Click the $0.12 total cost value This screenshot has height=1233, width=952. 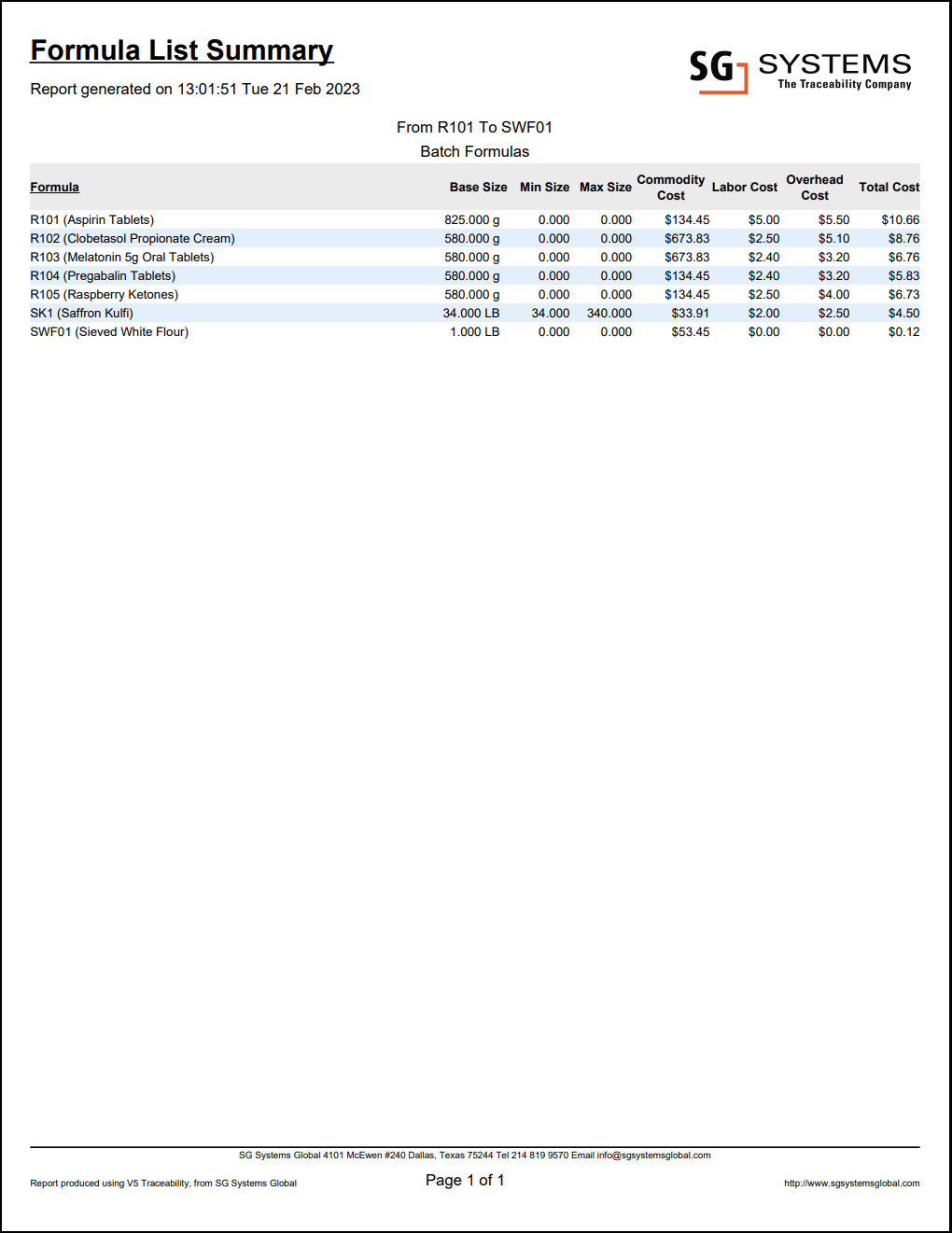coord(903,331)
